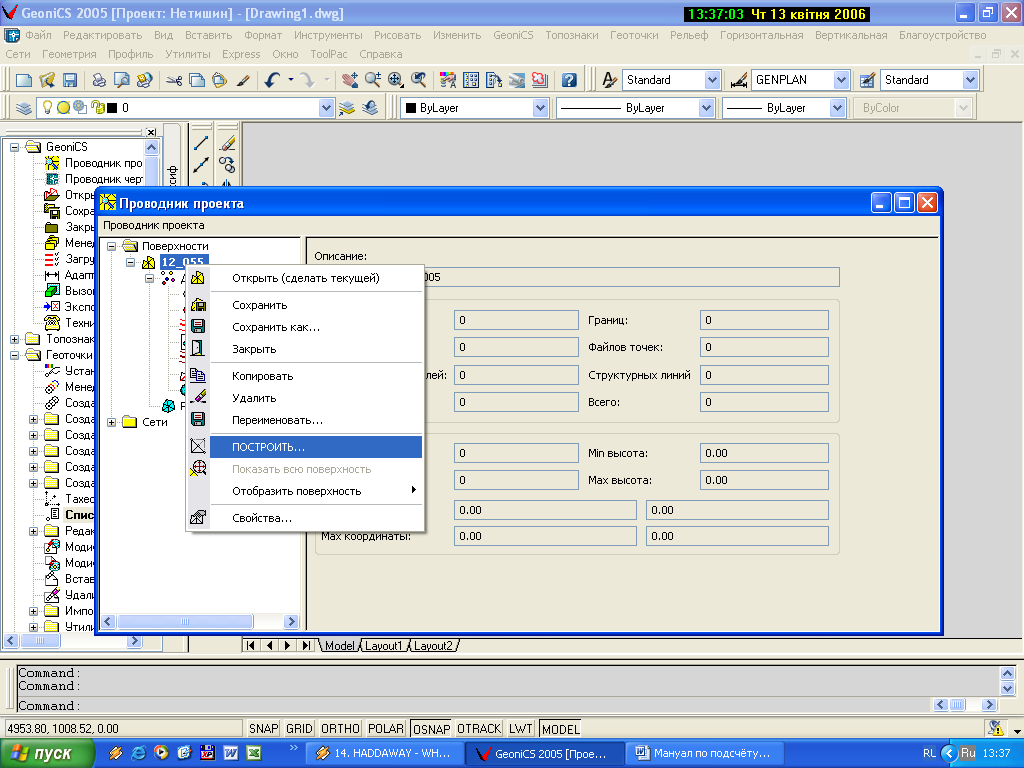Choose Свойства... from the context menu
Screen dimensions: 1024x768
tap(262, 518)
